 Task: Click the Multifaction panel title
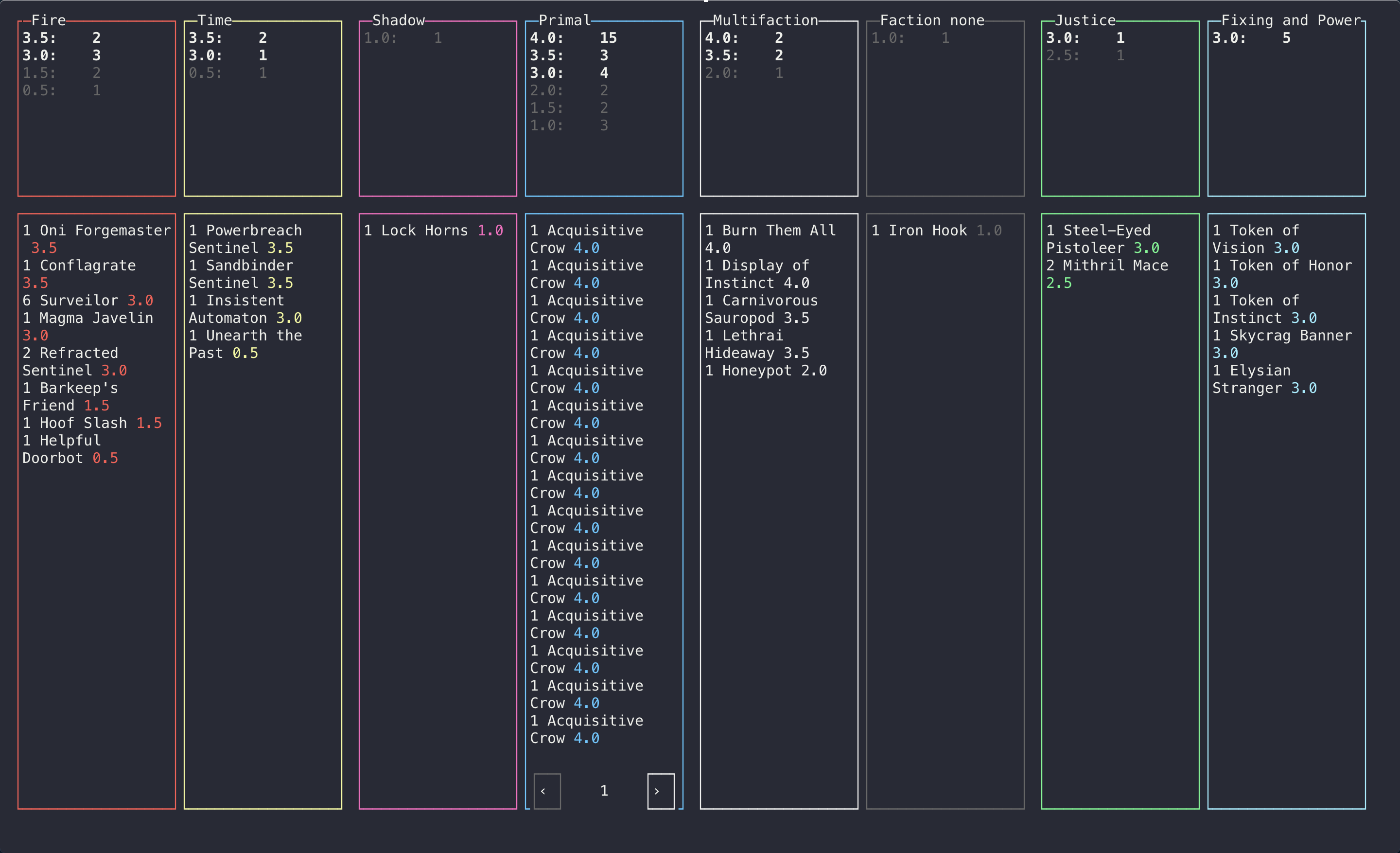(765, 20)
